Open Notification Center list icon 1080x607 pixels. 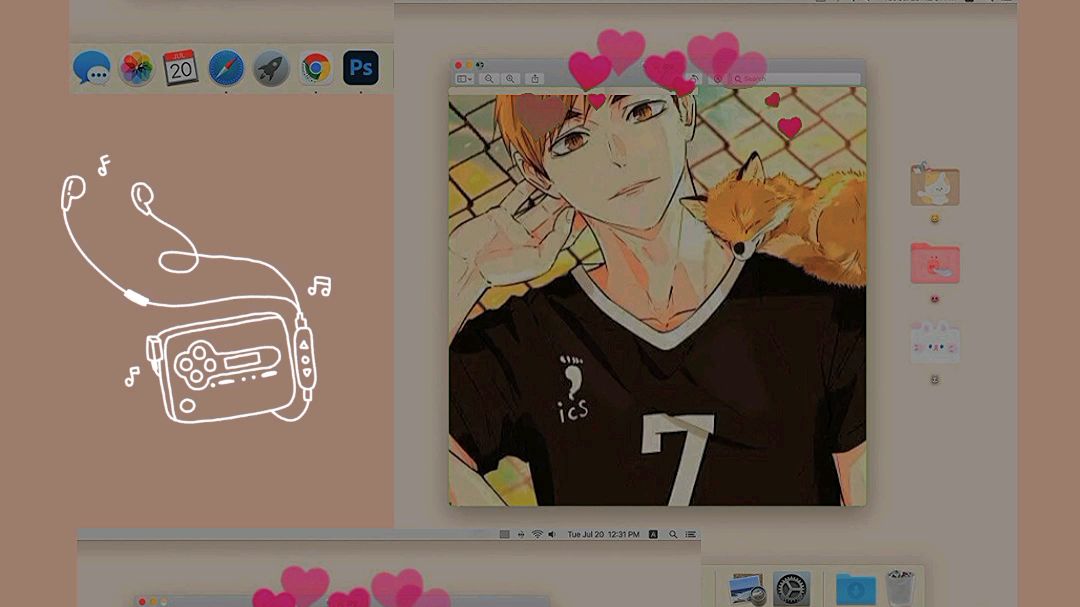click(x=691, y=534)
